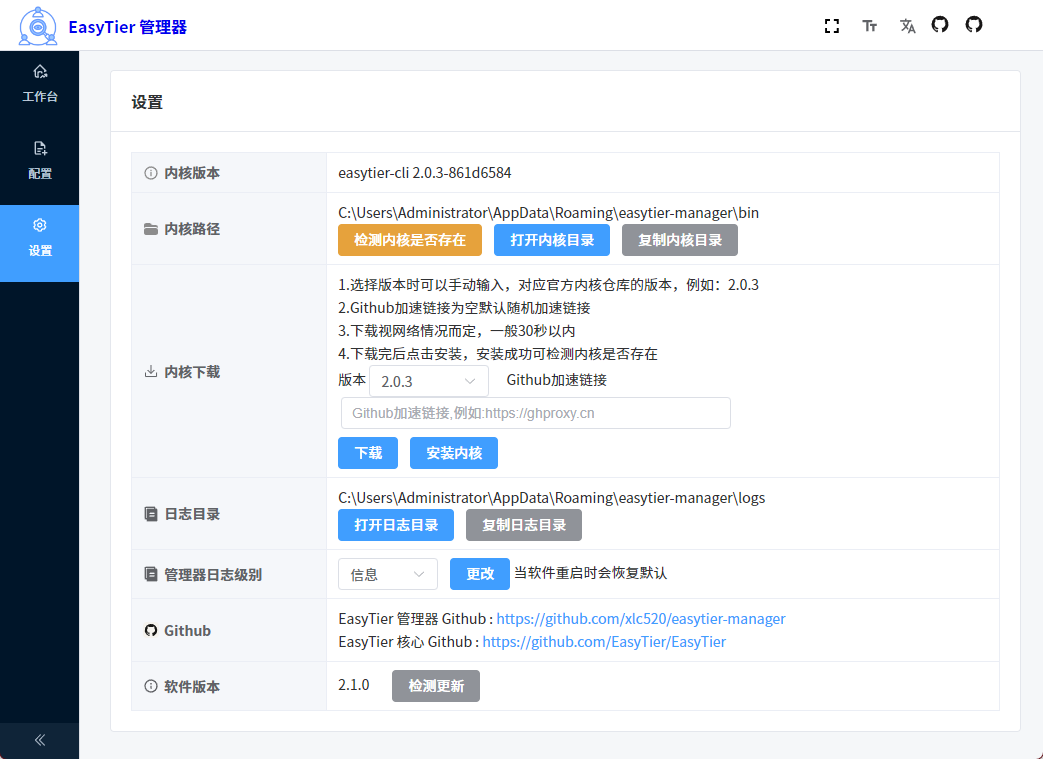Click the 下载 button
Image resolution: width=1043 pixels, height=759 pixels.
point(368,453)
